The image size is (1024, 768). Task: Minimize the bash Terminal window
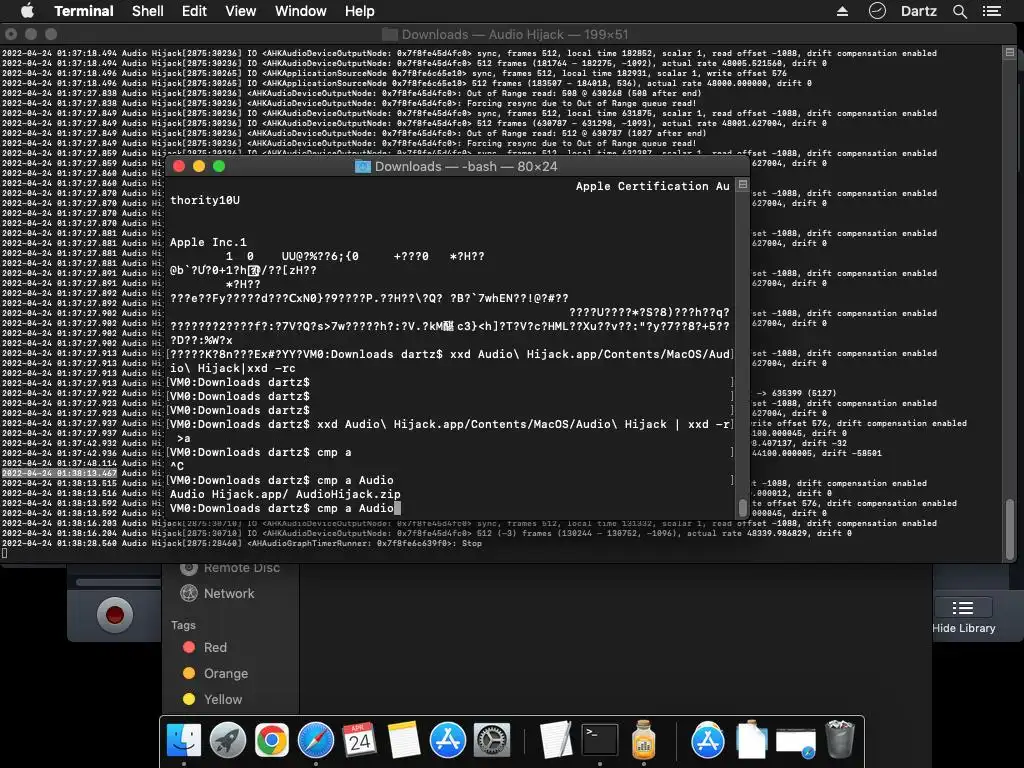(x=199, y=167)
